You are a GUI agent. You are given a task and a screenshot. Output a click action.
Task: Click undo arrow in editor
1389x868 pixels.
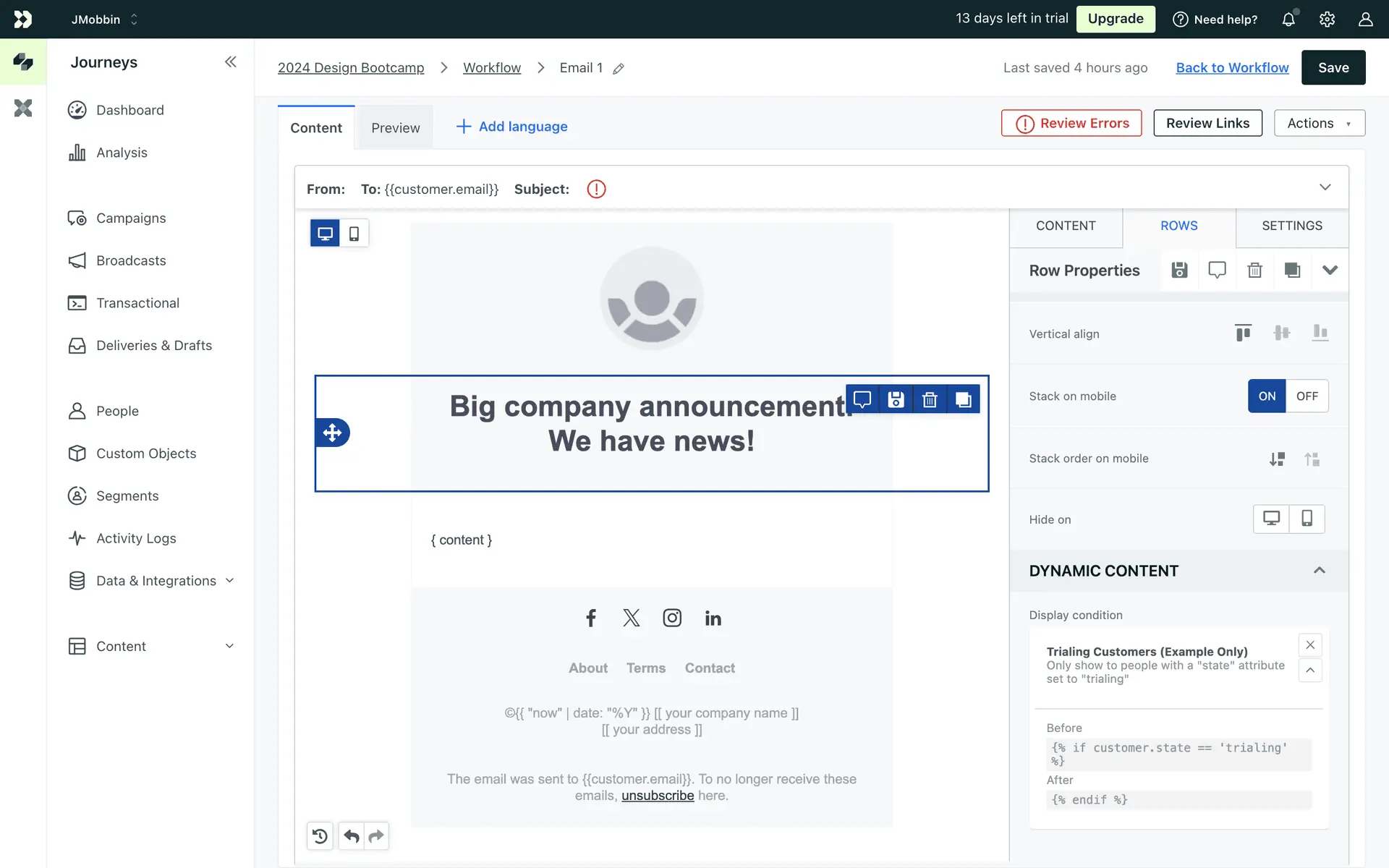pyautogui.click(x=352, y=836)
